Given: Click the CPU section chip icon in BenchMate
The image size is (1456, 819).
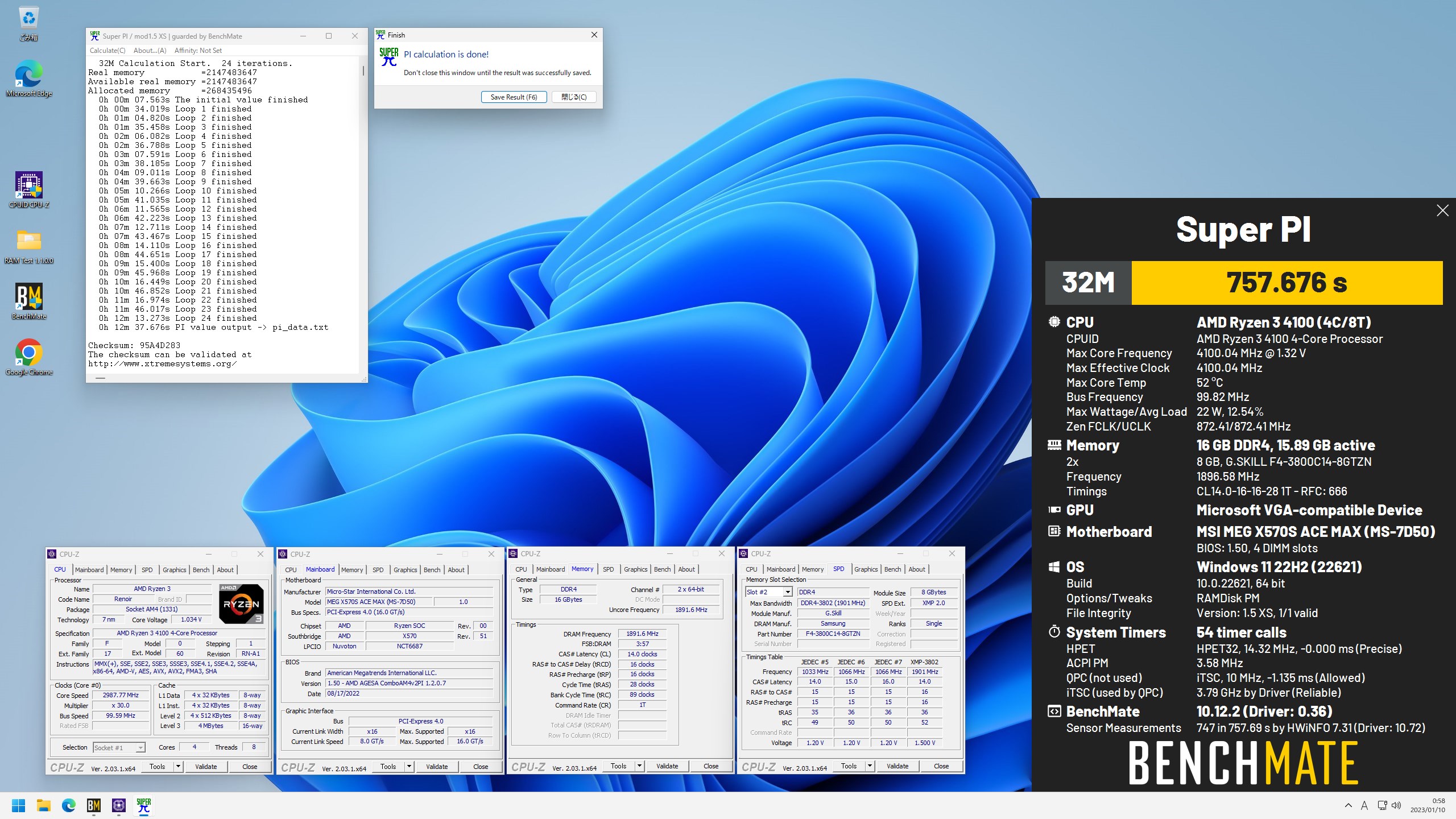Looking at the screenshot, I should 1054,322.
